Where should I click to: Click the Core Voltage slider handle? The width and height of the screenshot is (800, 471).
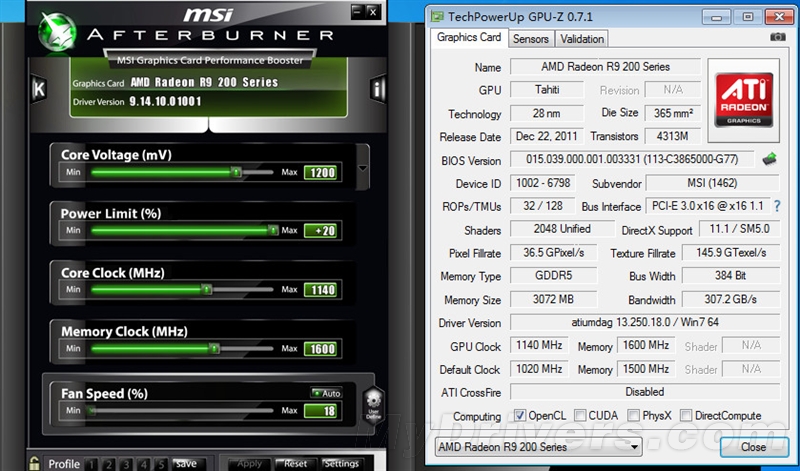[x=236, y=172]
